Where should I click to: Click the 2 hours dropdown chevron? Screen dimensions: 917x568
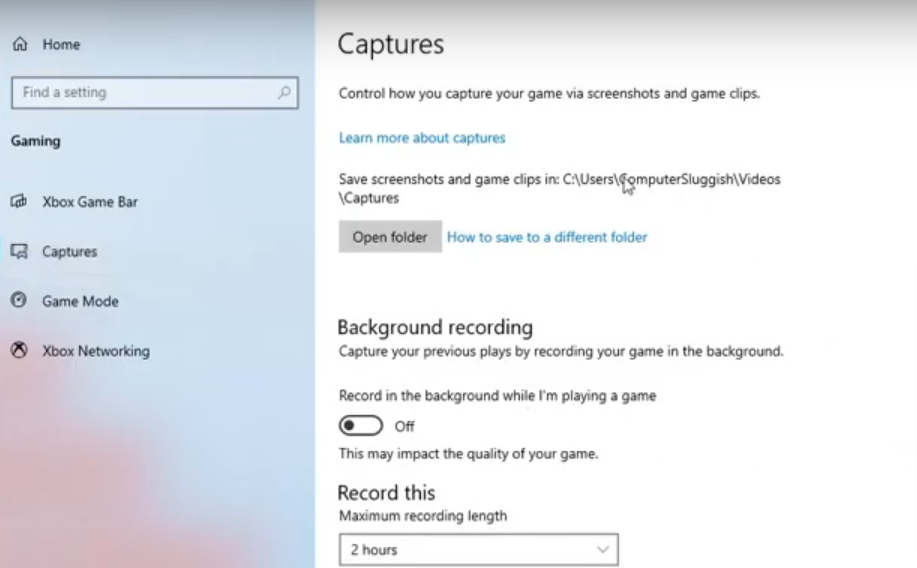602,549
